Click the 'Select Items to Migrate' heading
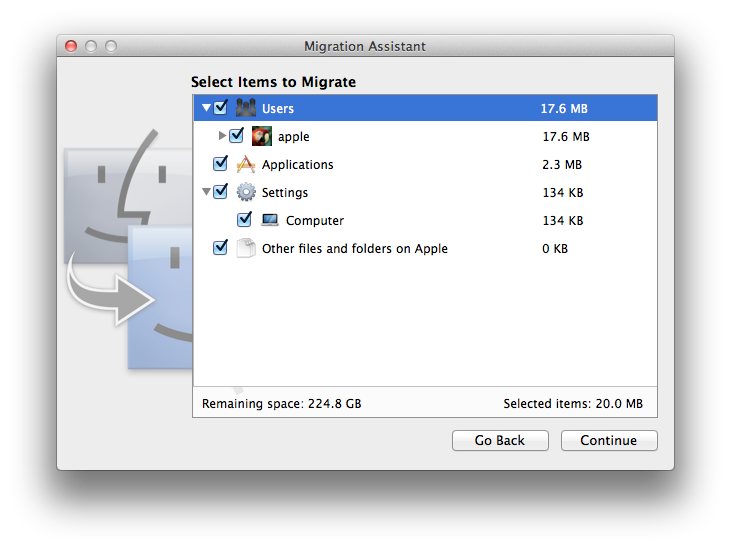 pos(274,82)
